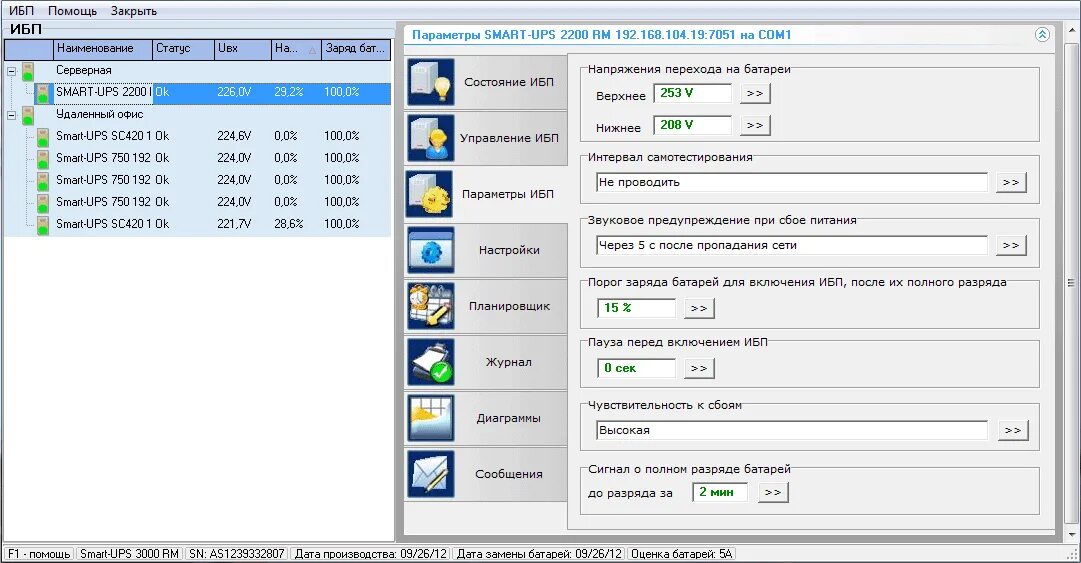Sort by the Наименование column header
Screen dimensions: 1081x563
point(103,49)
